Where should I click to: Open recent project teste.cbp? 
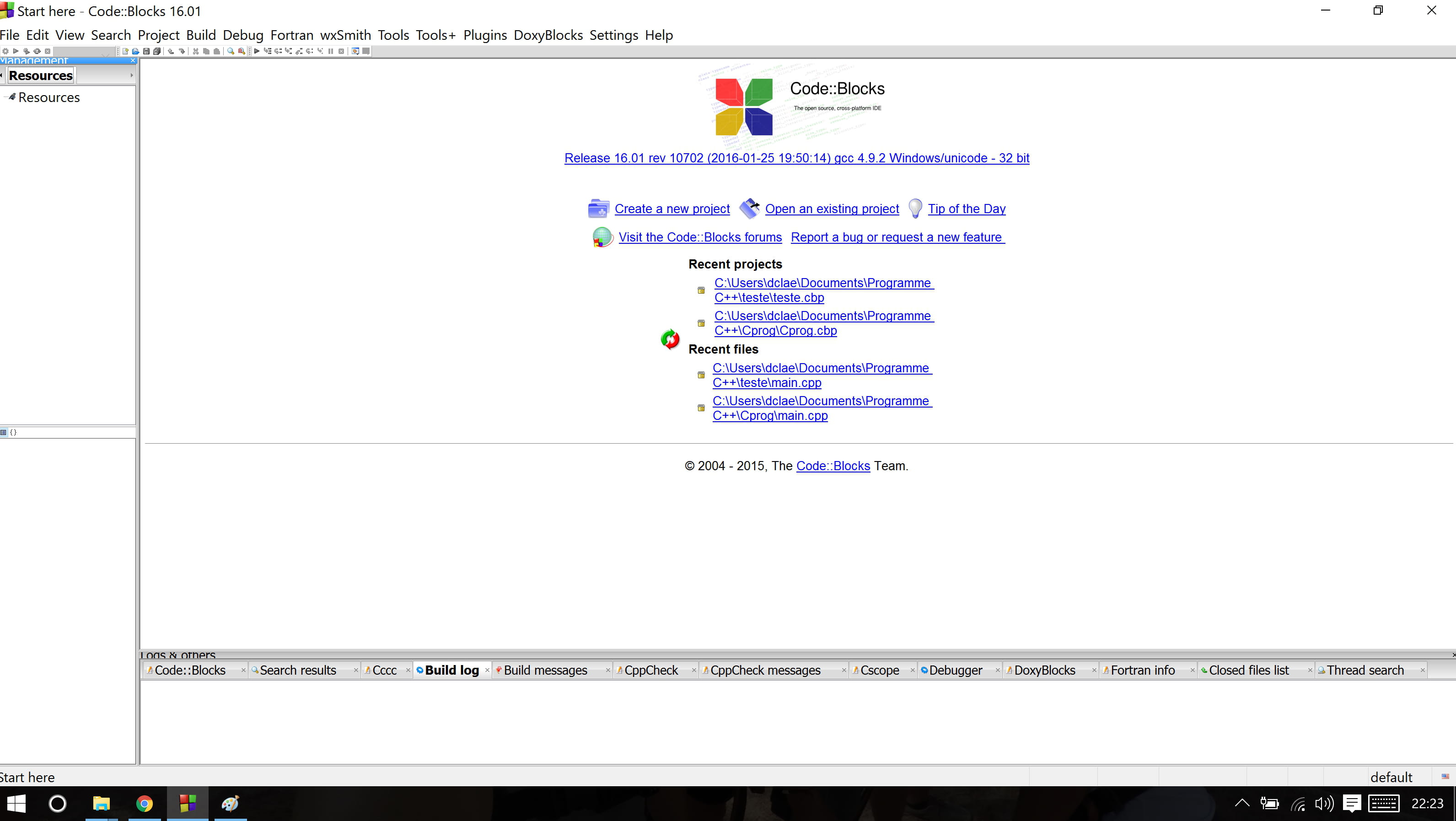823,290
